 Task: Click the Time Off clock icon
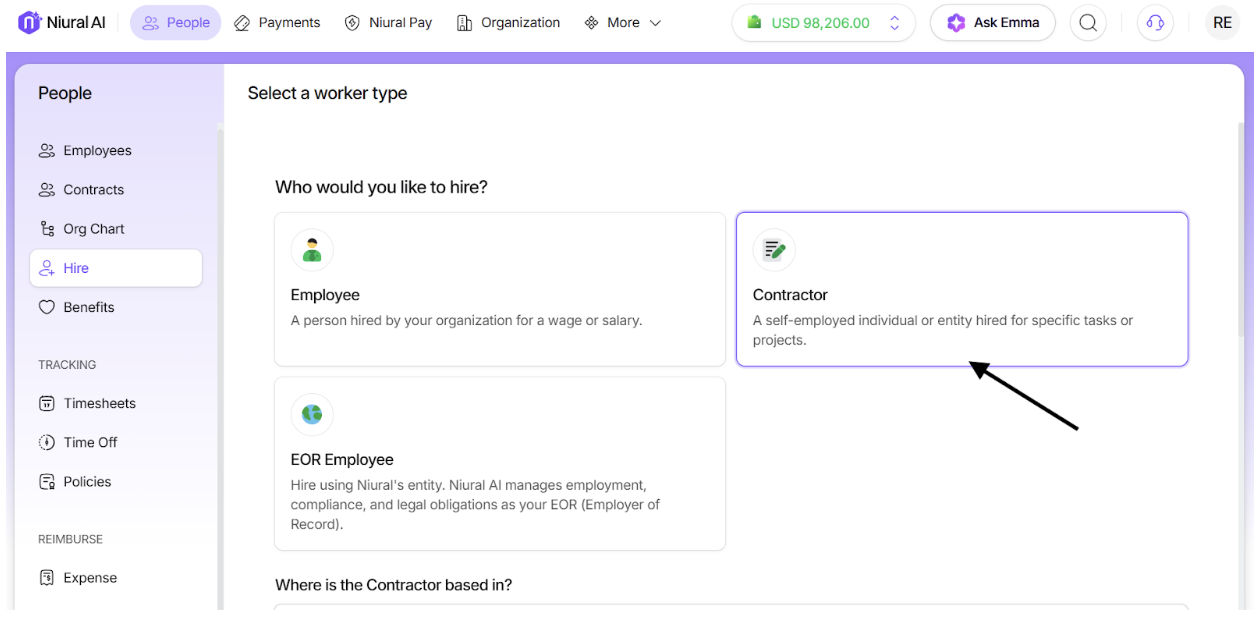pyautogui.click(x=47, y=443)
